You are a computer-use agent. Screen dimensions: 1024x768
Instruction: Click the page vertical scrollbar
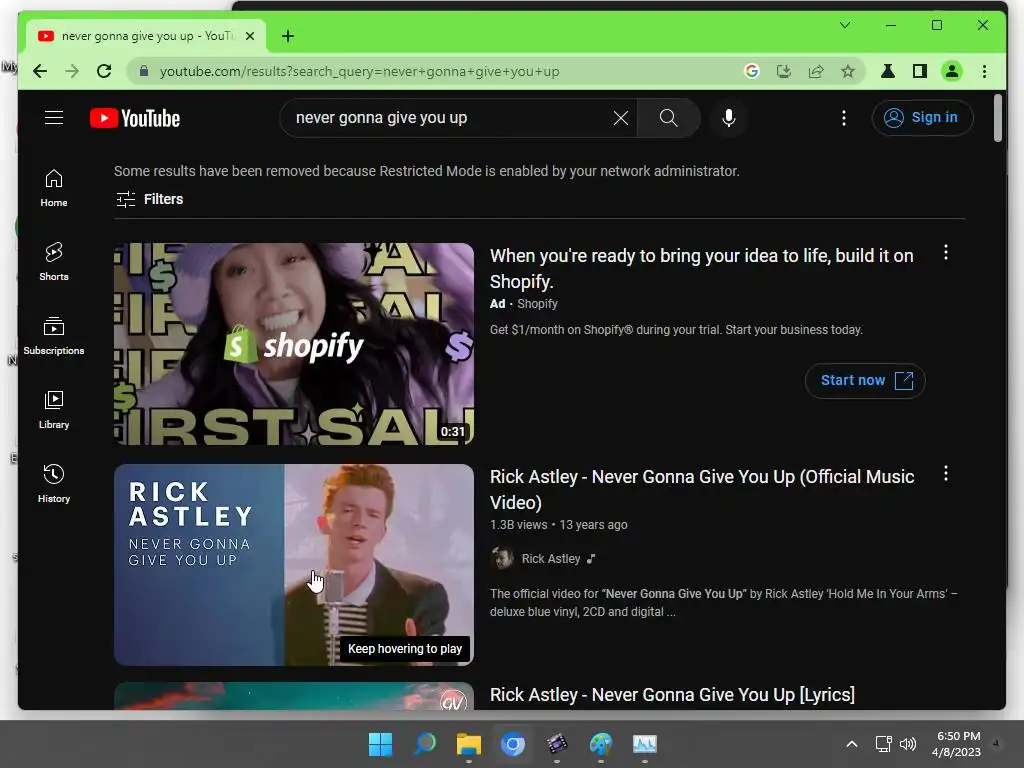(997, 119)
